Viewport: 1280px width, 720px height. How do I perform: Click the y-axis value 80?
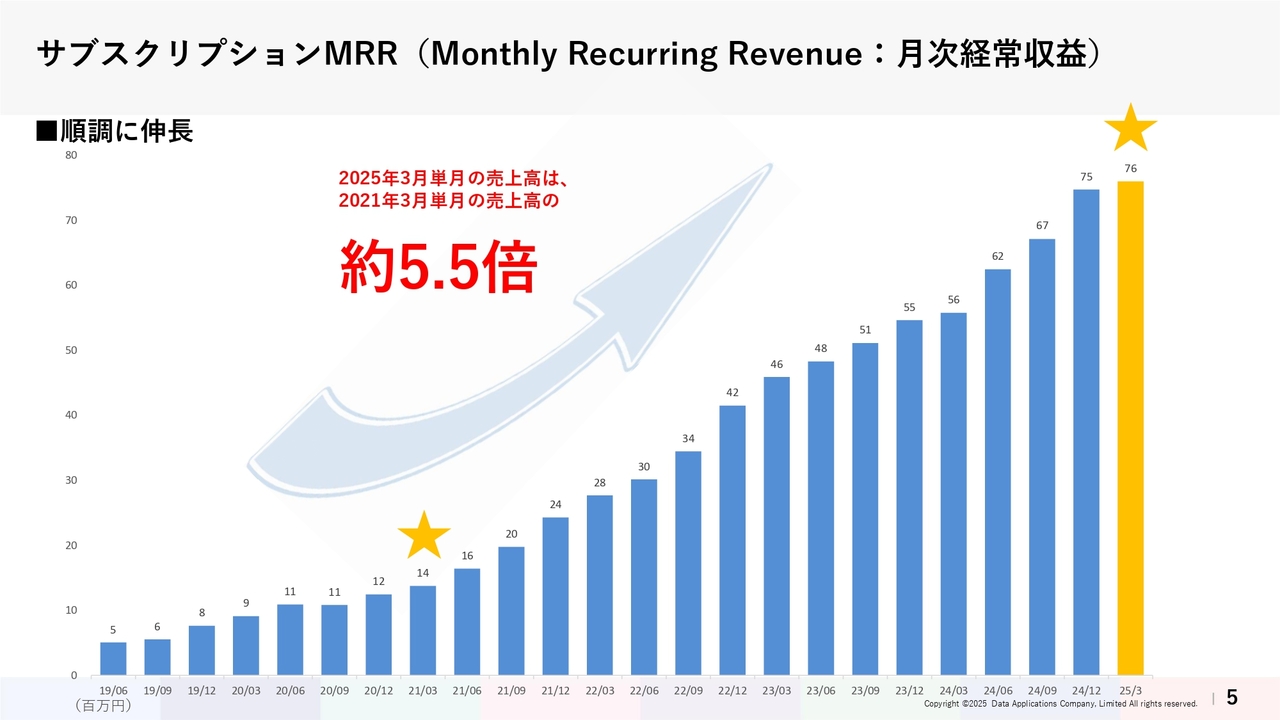pos(70,155)
